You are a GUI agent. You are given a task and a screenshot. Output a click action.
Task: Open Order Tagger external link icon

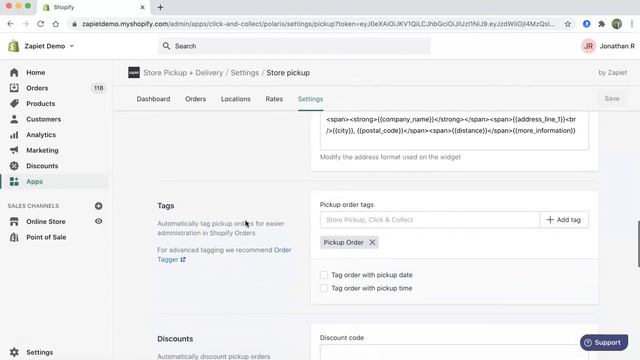tap(183, 260)
